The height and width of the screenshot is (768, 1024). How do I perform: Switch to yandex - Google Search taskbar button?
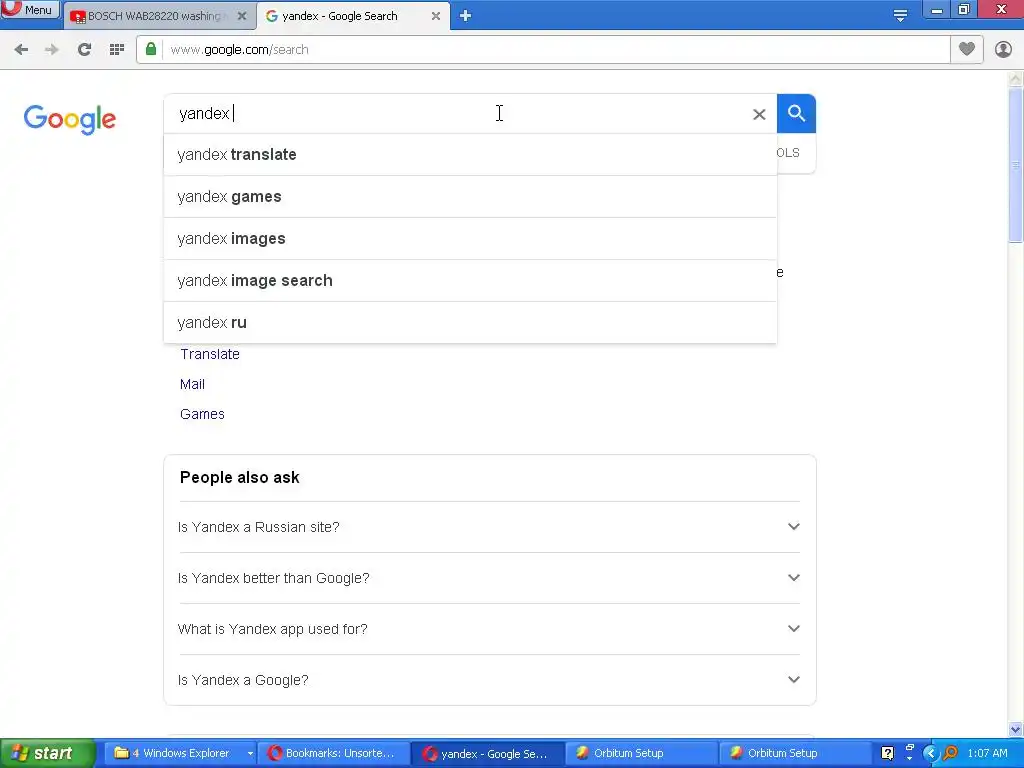click(x=488, y=754)
